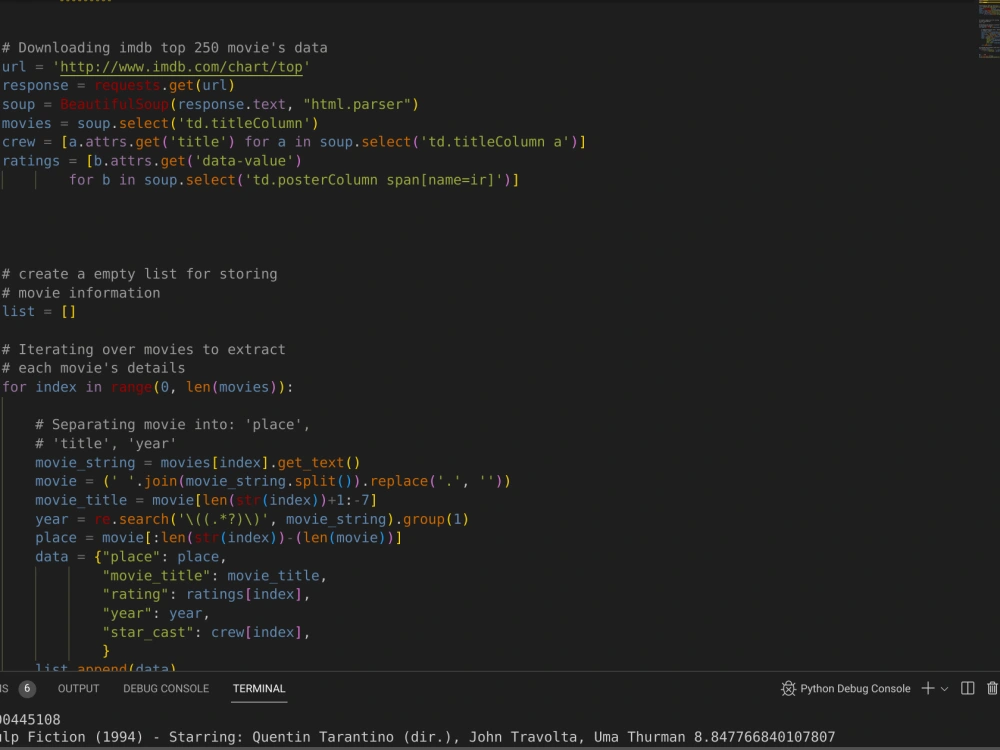Click the '"rating": ratings[index],' line
This screenshot has height=750, width=1000.
click(x=206, y=594)
